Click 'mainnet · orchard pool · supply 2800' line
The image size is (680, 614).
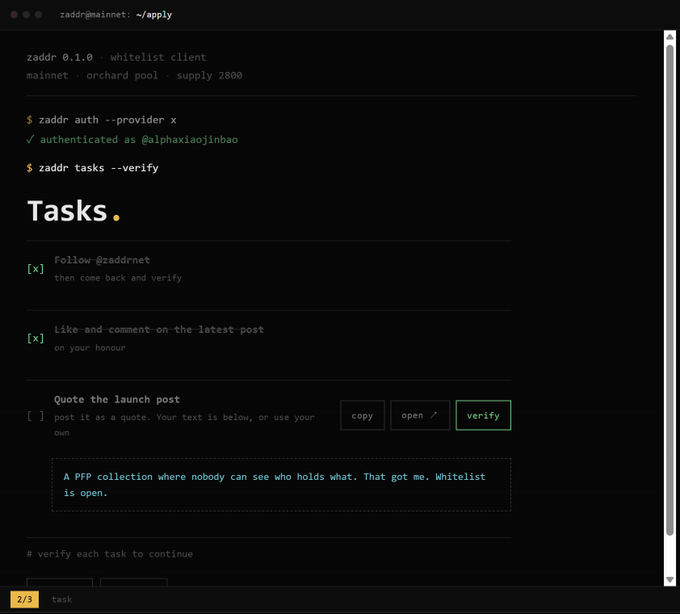tap(134, 75)
